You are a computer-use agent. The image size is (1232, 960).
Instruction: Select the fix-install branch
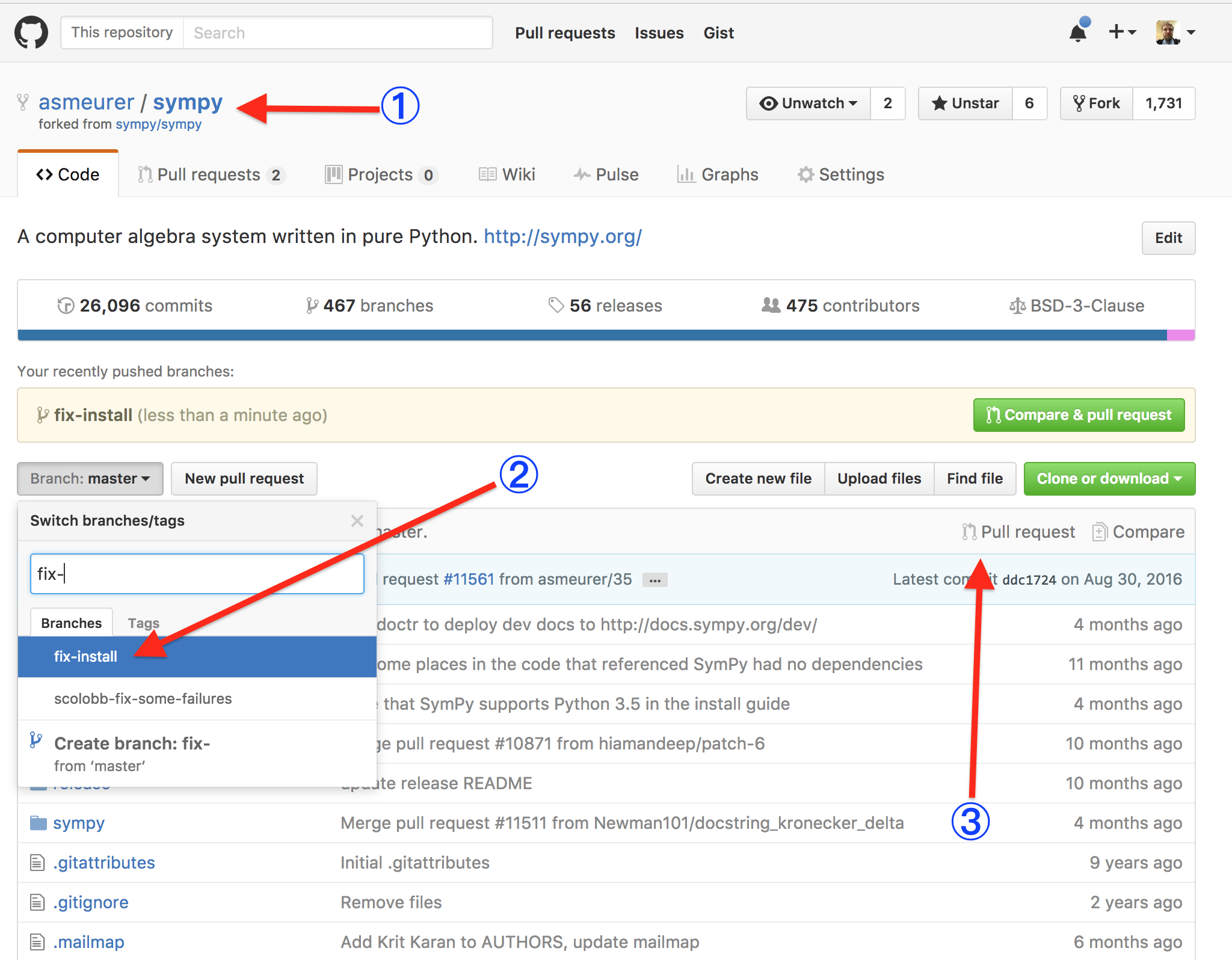(x=85, y=656)
